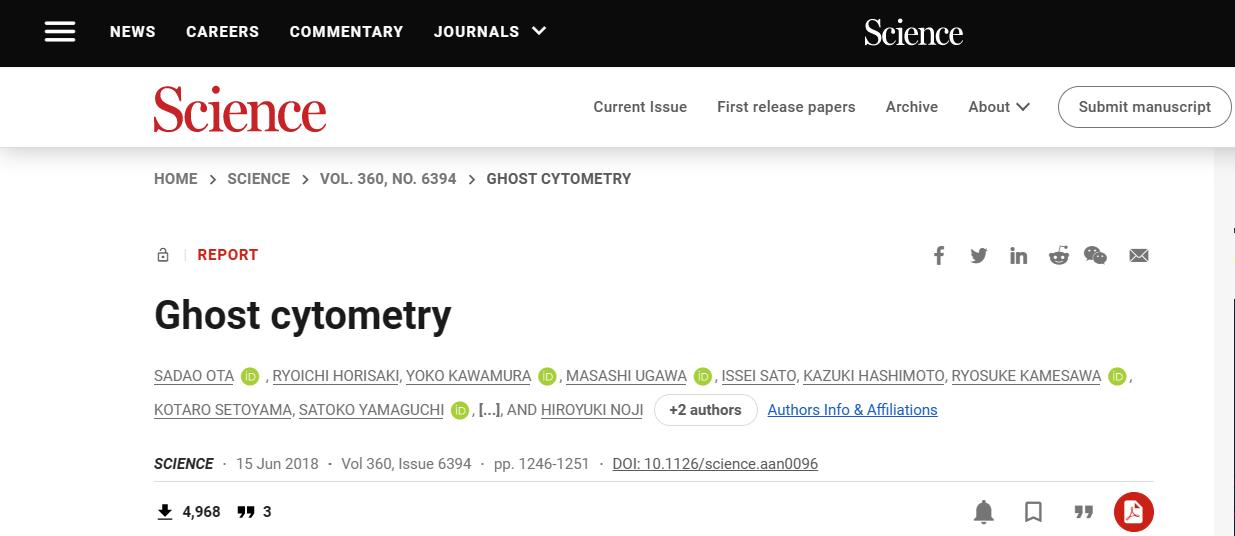Expand the Journals dropdown
1235x536 pixels.
tap(490, 32)
